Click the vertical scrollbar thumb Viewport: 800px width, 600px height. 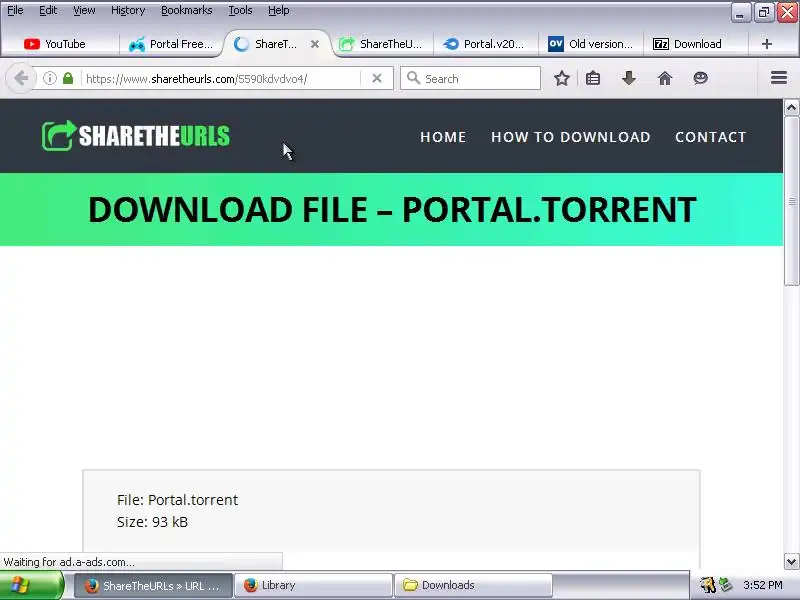tap(791, 201)
